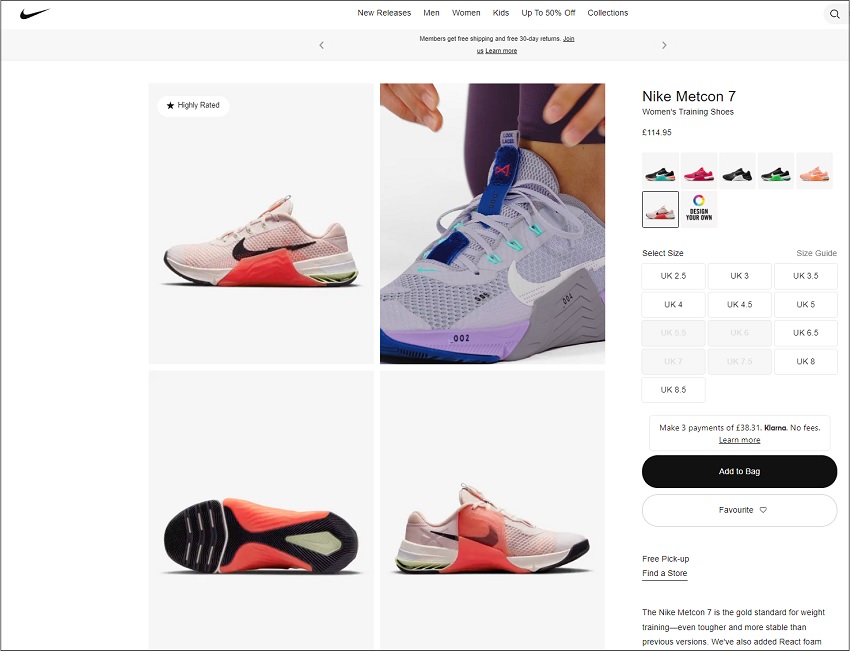Image resolution: width=850 pixels, height=652 pixels.
Task: Select size UK 4.5
Action: pyautogui.click(x=739, y=305)
